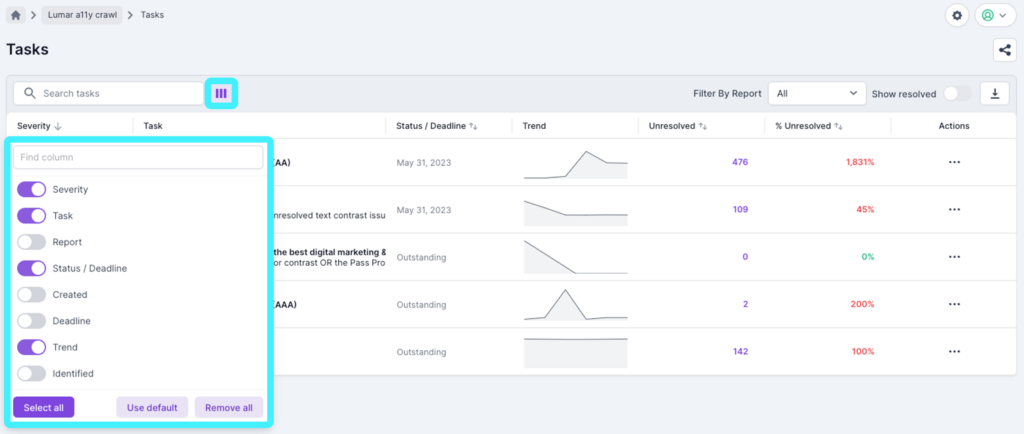Image resolution: width=1024 pixels, height=434 pixels.
Task: Click 1,831% value
Action: click(860, 162)
